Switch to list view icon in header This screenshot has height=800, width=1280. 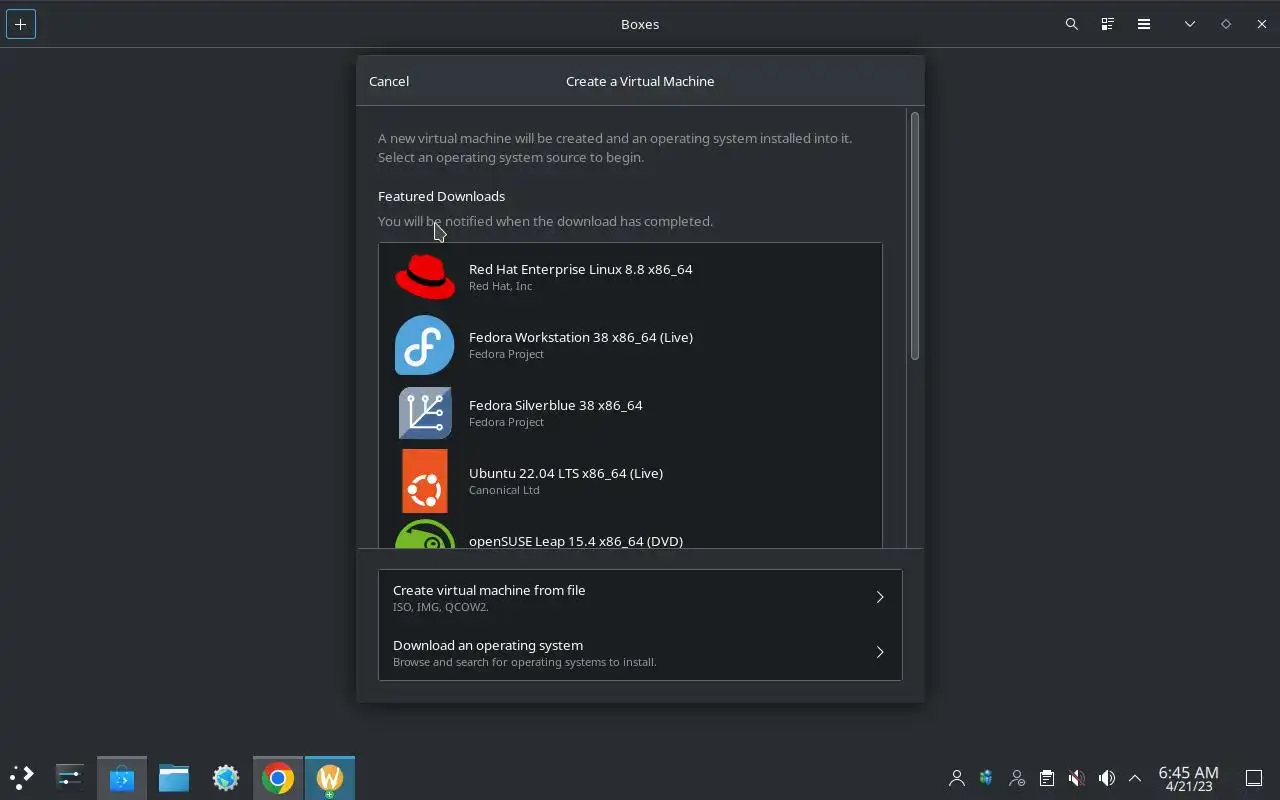point(1108,24)
